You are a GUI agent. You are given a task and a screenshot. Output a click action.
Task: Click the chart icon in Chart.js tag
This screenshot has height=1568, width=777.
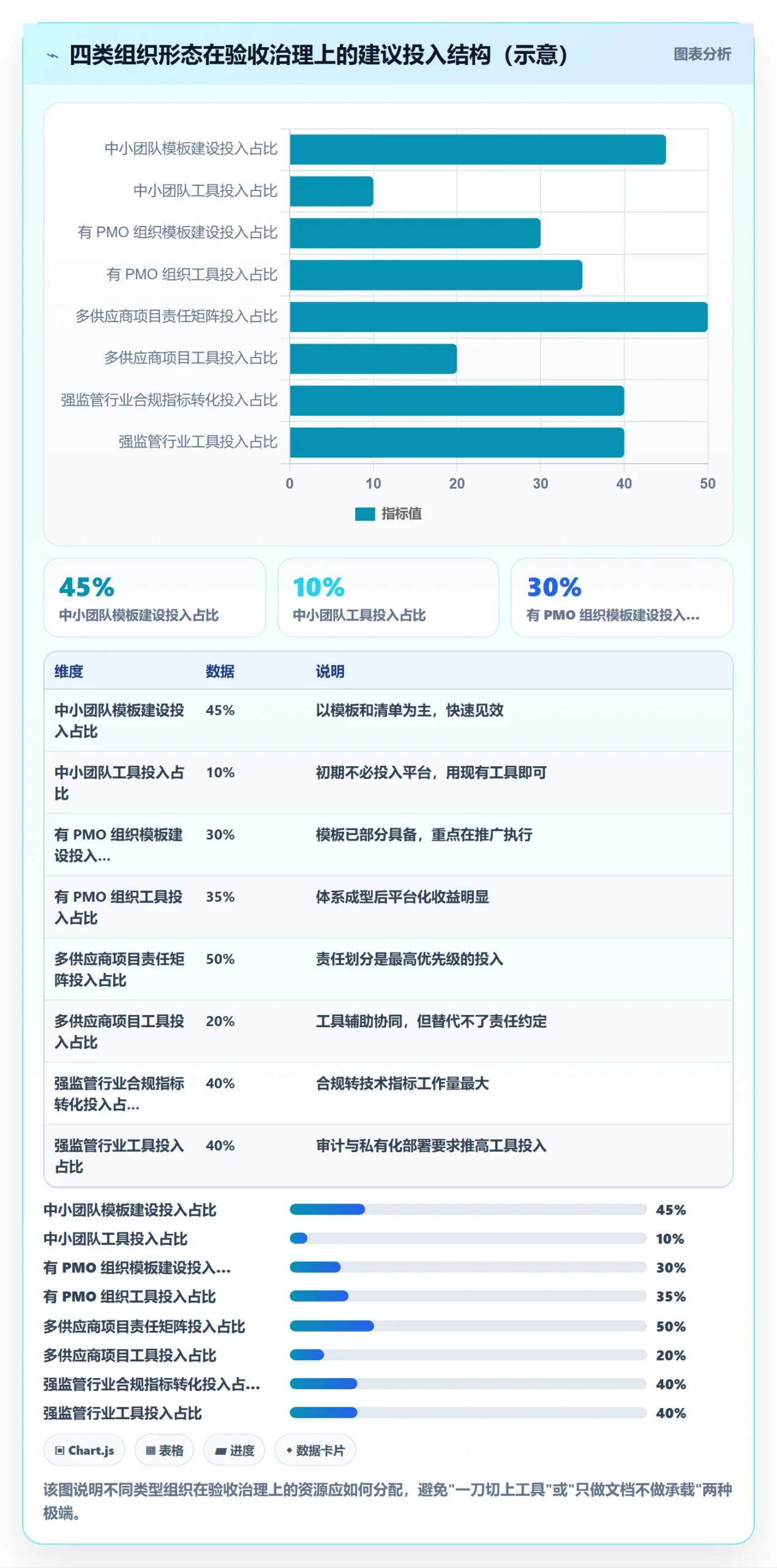[x=59, y=1450]
